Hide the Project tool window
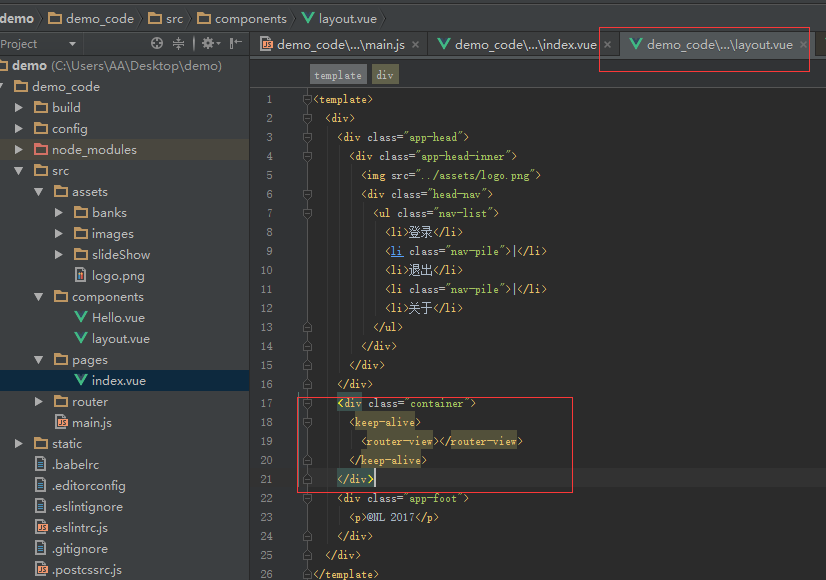The height and width of the screenshot is (580, 826). [x=235, y=43]
